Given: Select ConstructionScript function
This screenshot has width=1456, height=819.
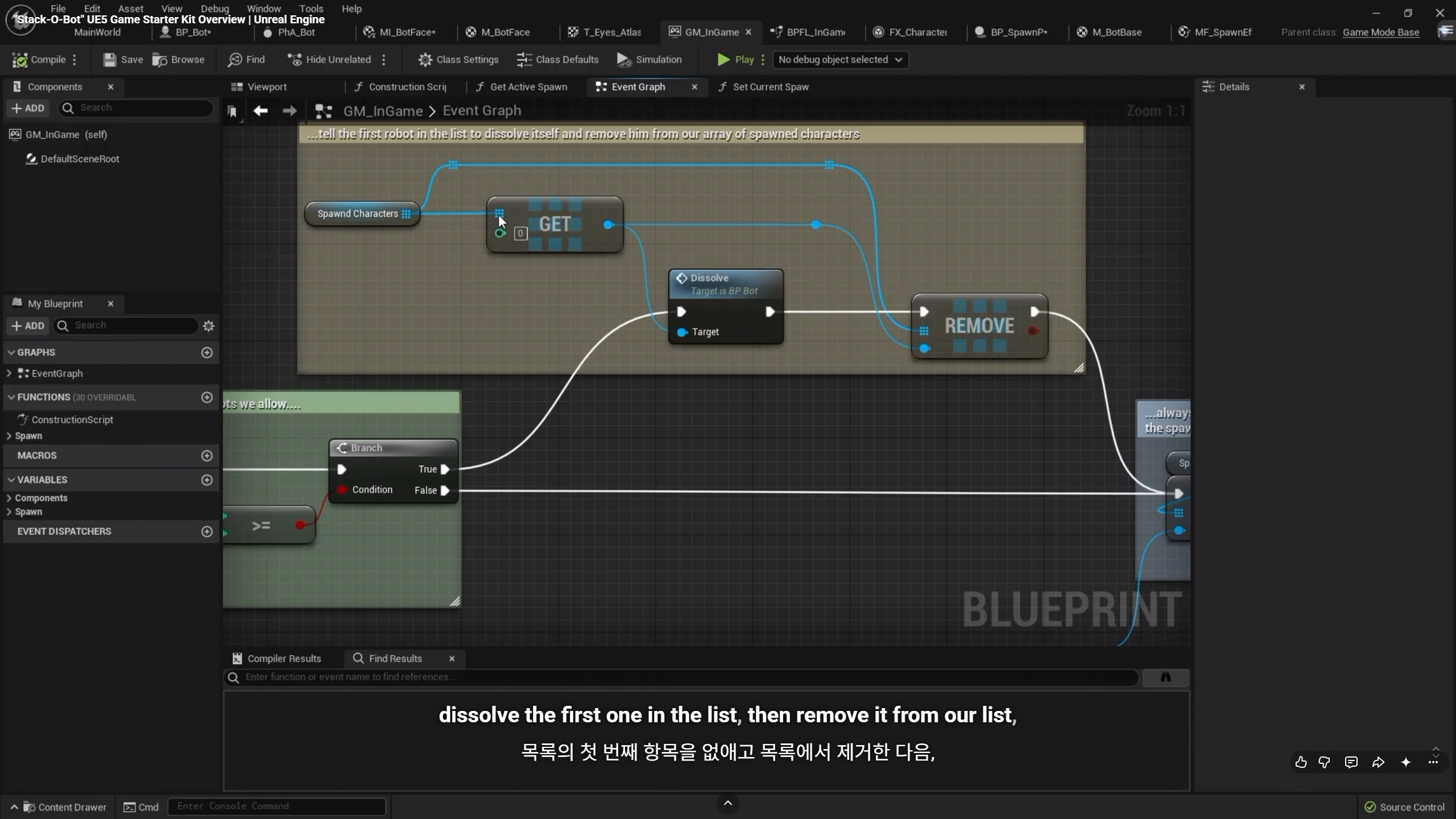Looking at the screenshot, I should pyautogui.click(x=72, y=420).
